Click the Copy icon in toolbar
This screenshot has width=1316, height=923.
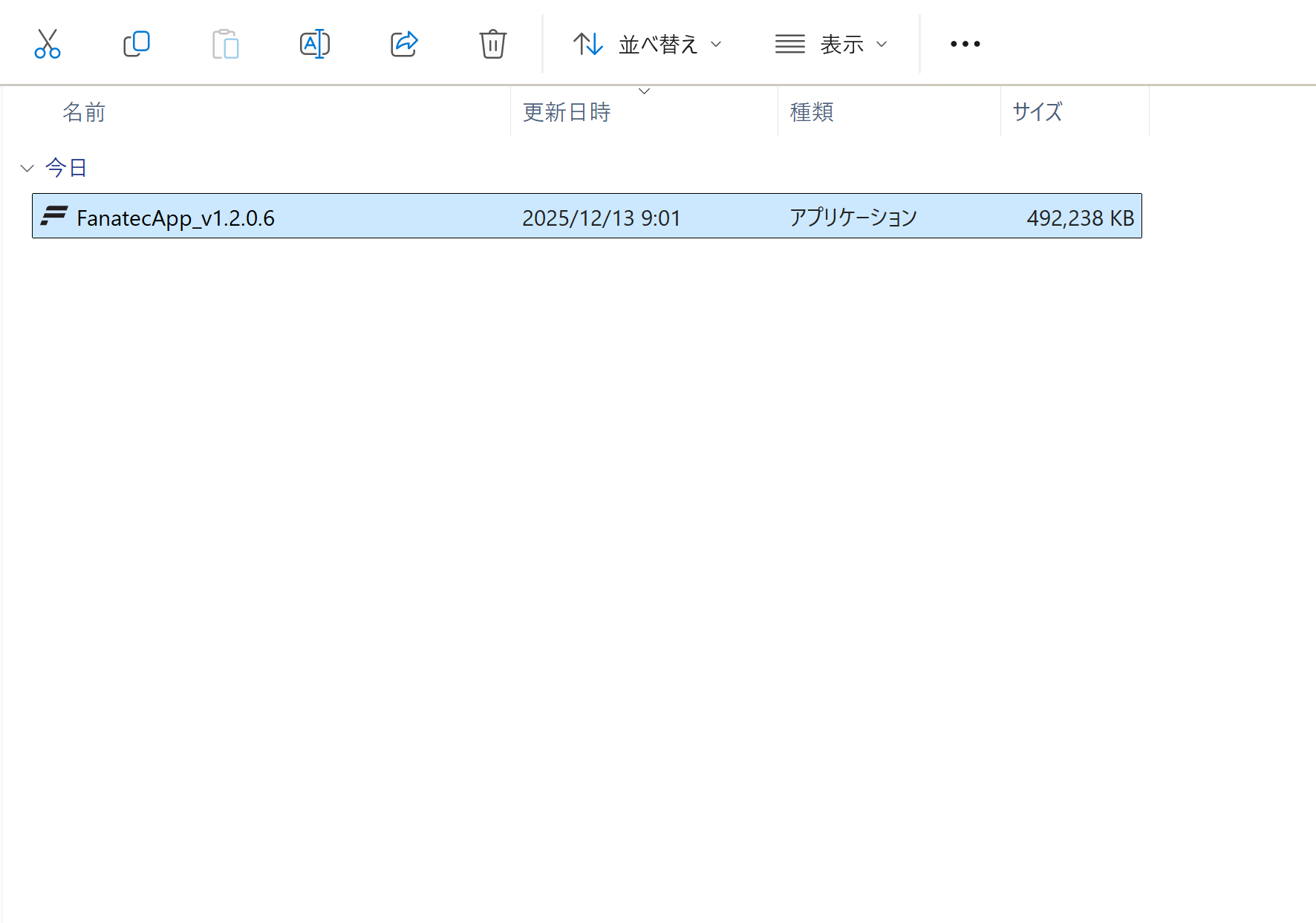(x=137, y=44)
